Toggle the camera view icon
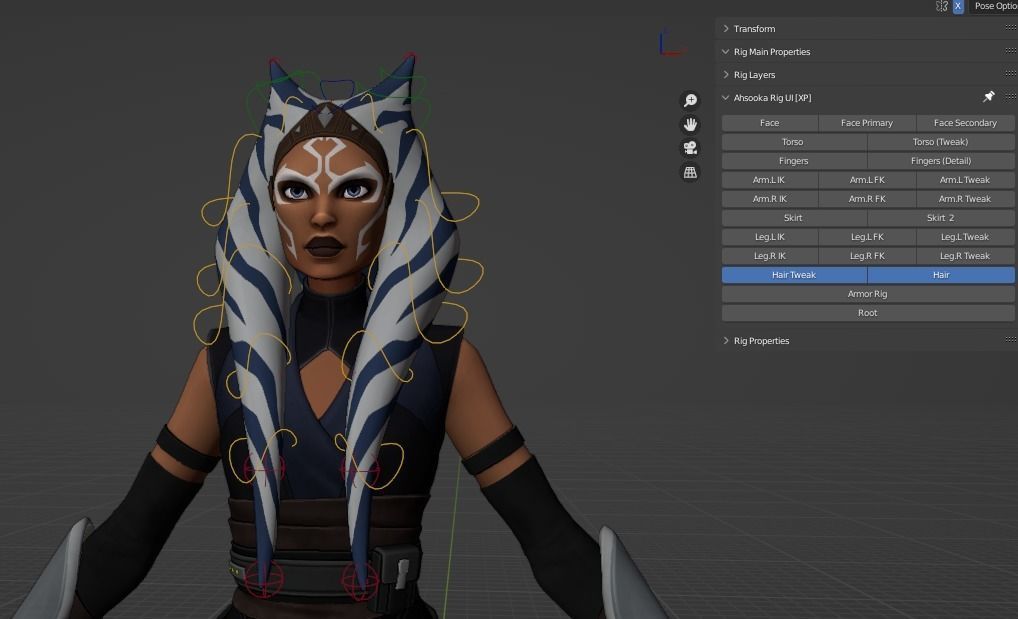The image size is (1018, 619). pos(690,148)
